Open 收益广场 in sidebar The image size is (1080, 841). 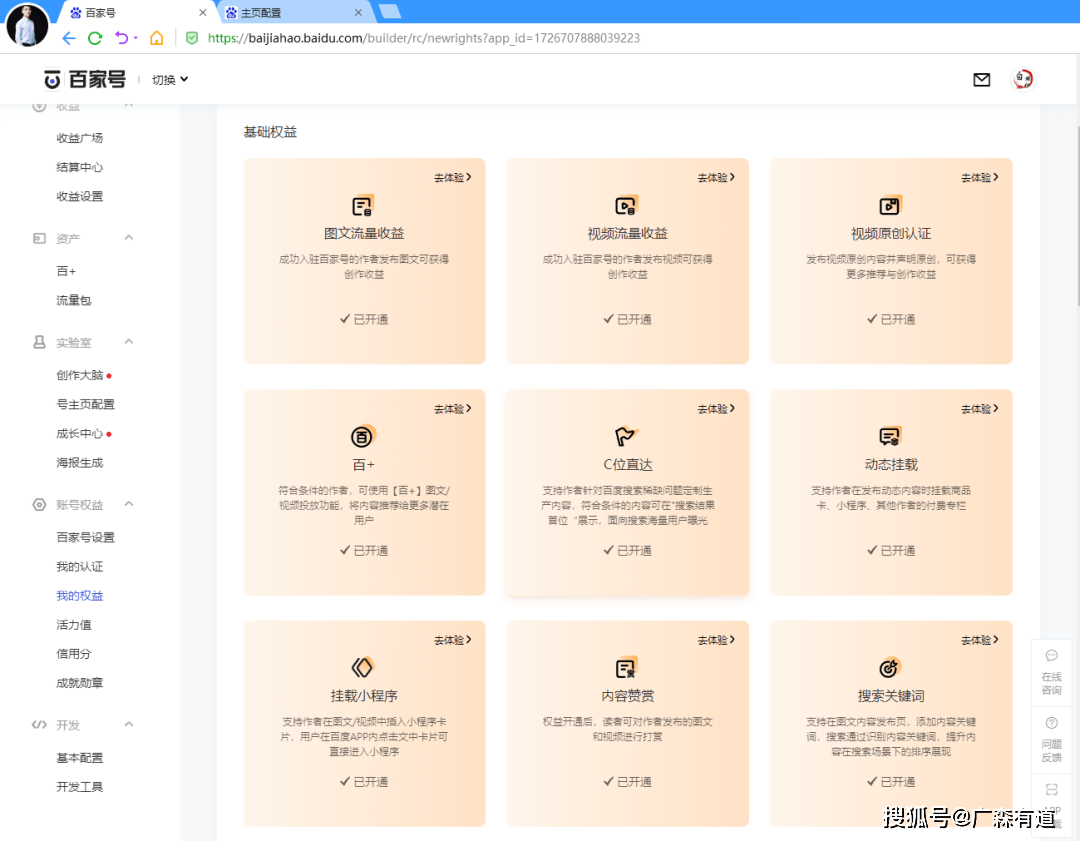(x=80, y=138)
